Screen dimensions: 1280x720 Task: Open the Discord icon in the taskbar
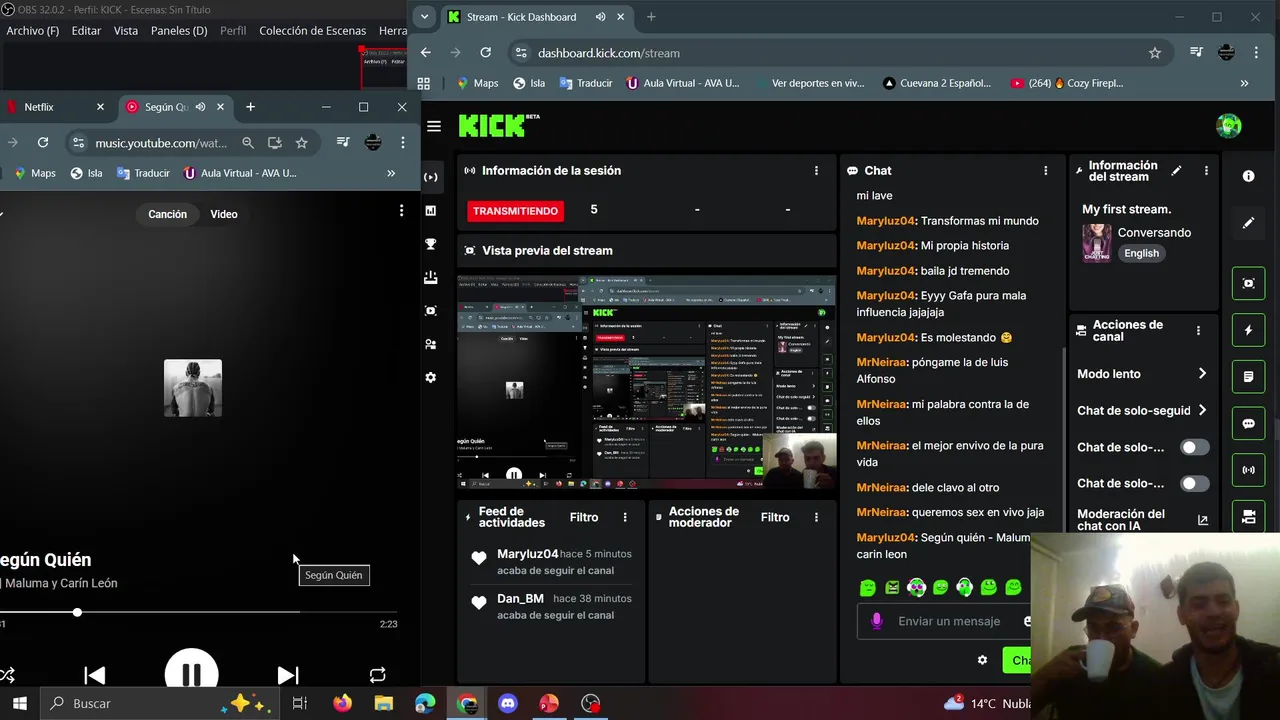click(508, 703)
